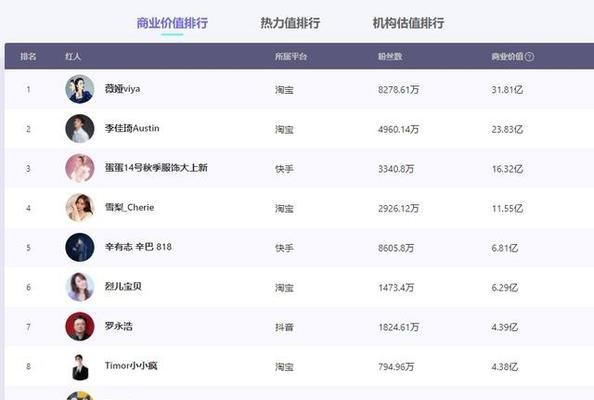Click the name 雪梨_Cherie

tap(130, 208)
